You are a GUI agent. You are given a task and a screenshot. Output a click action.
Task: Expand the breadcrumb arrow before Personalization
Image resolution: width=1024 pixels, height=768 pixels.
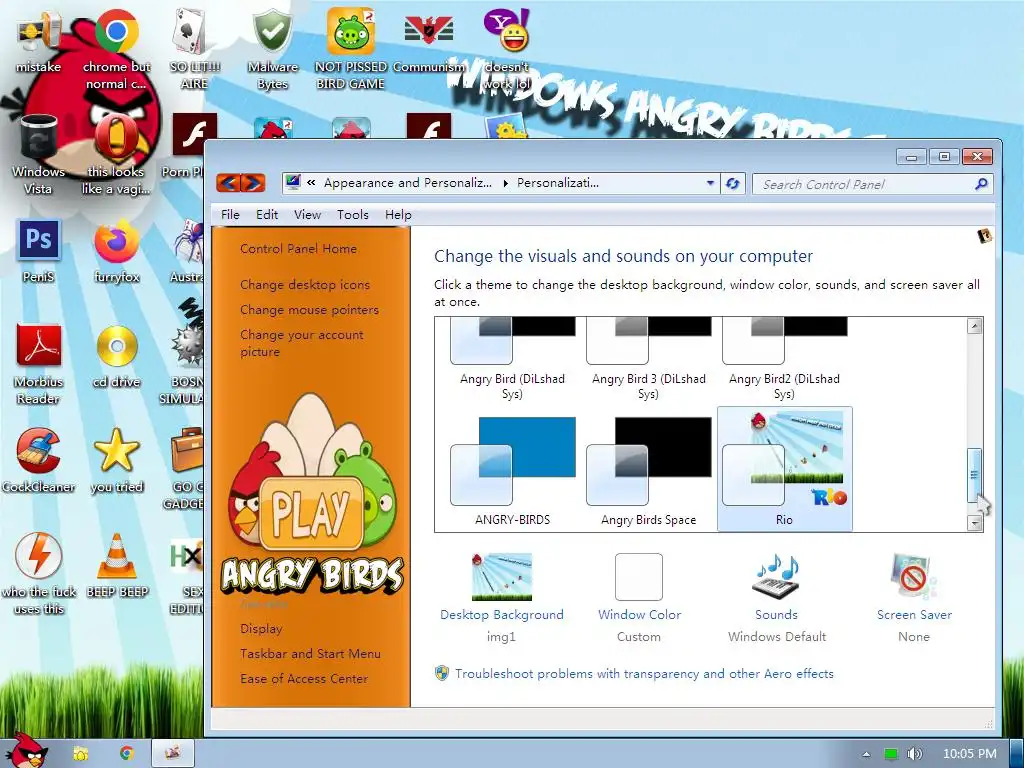click(505, 184)
